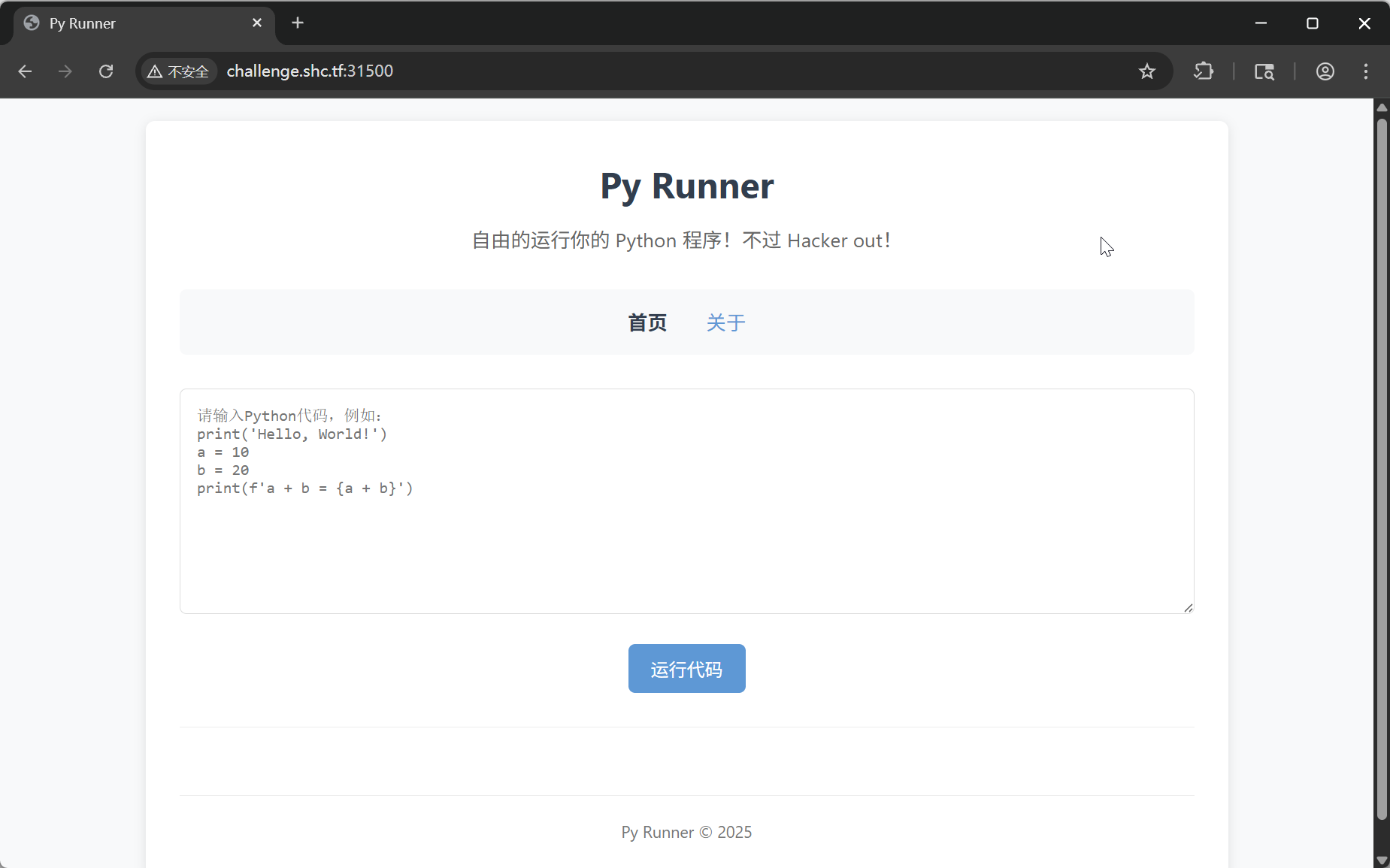Click the scrollbar down arrow
Viewport: 1390px width, 868px height.
1381,860
